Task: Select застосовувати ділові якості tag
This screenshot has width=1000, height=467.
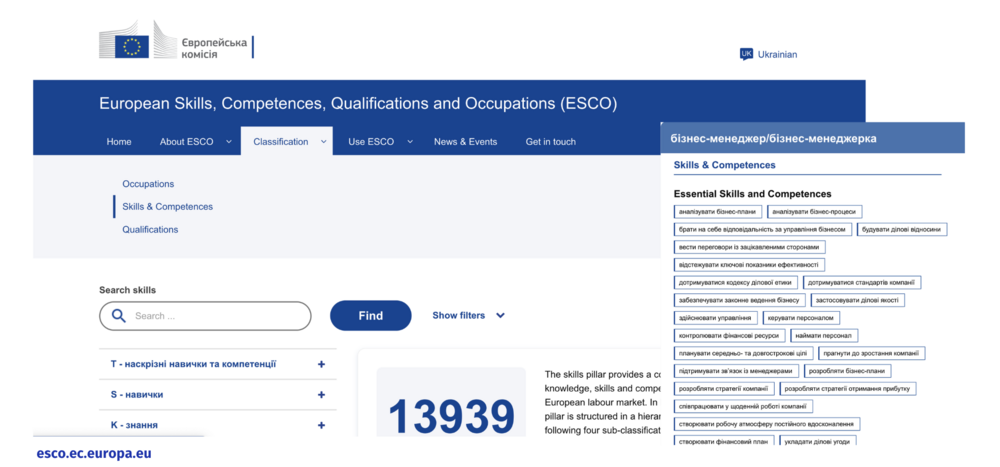Action: (x=857, y=300)
